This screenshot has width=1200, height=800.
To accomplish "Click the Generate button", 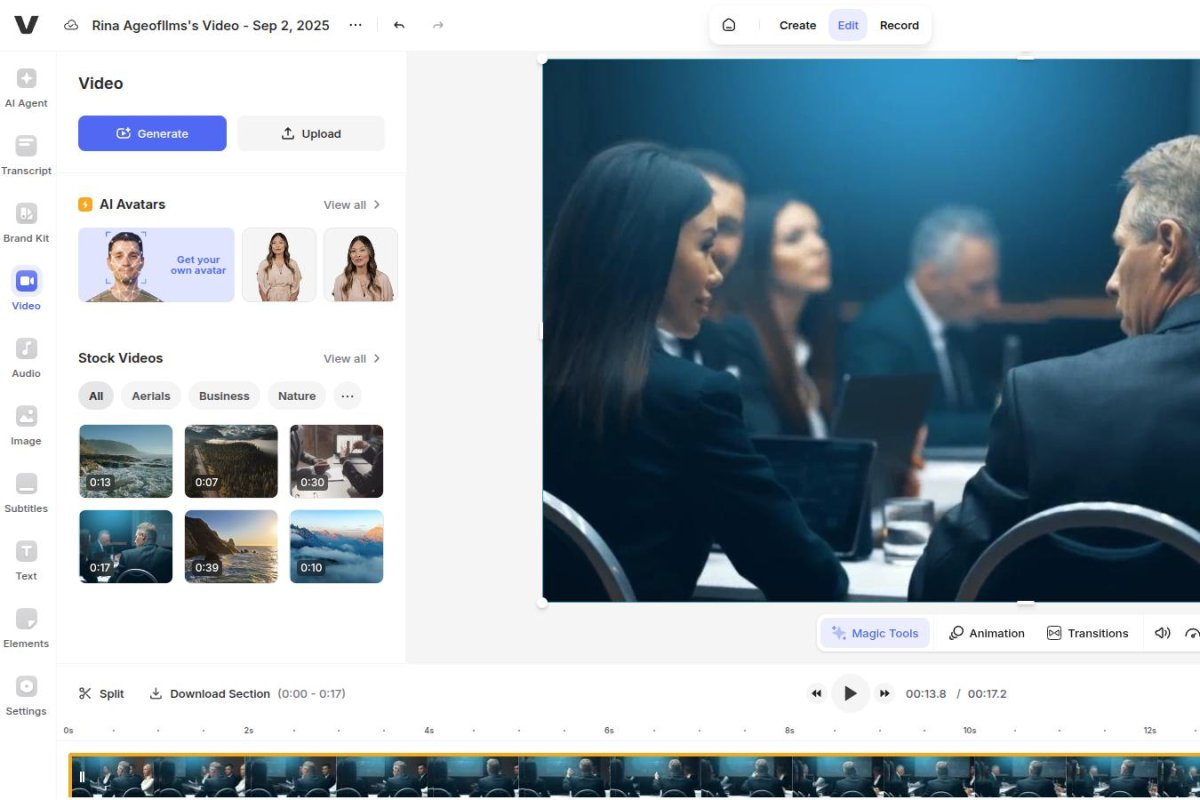I will click(x=152, y=133).
